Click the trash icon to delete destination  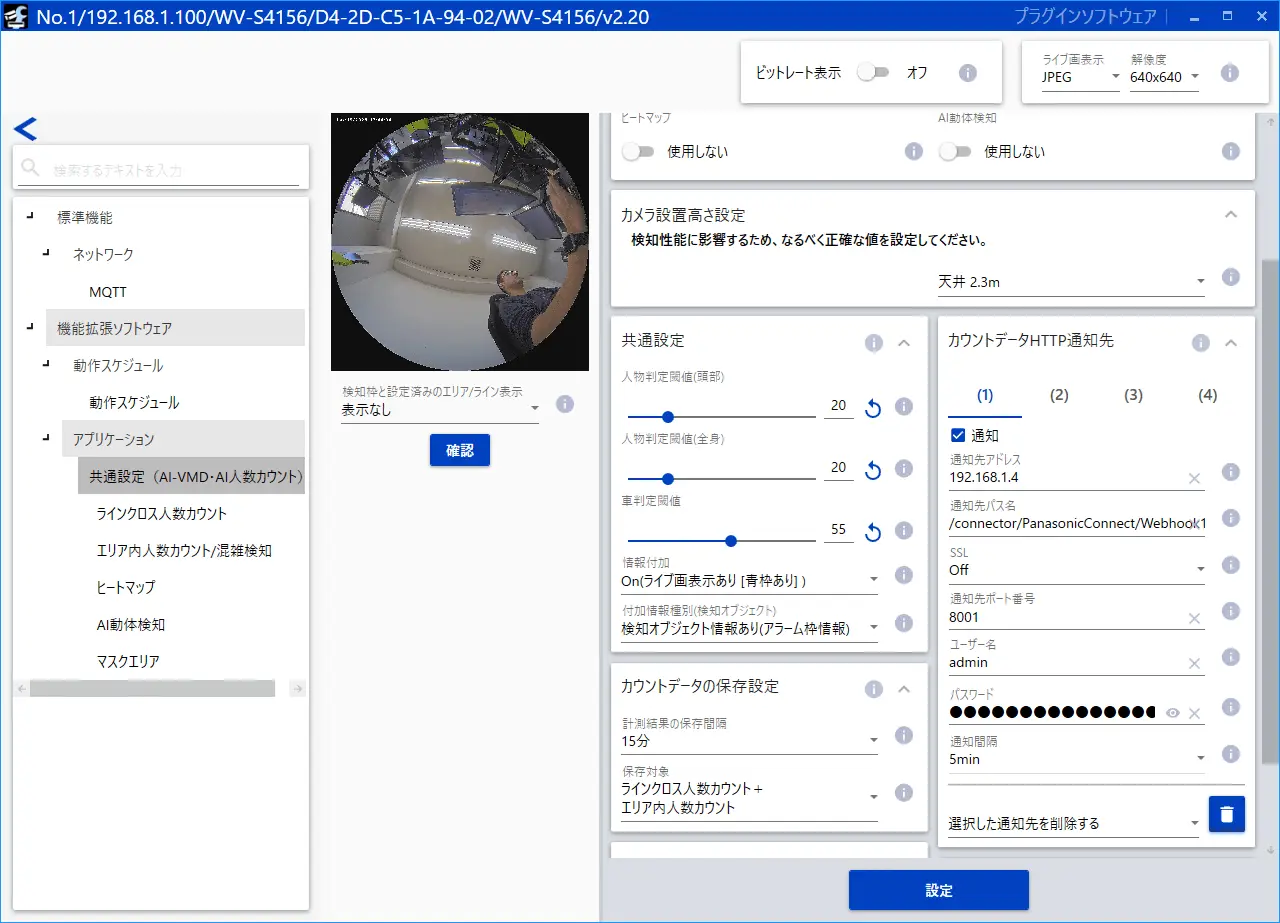[1226, 815]
